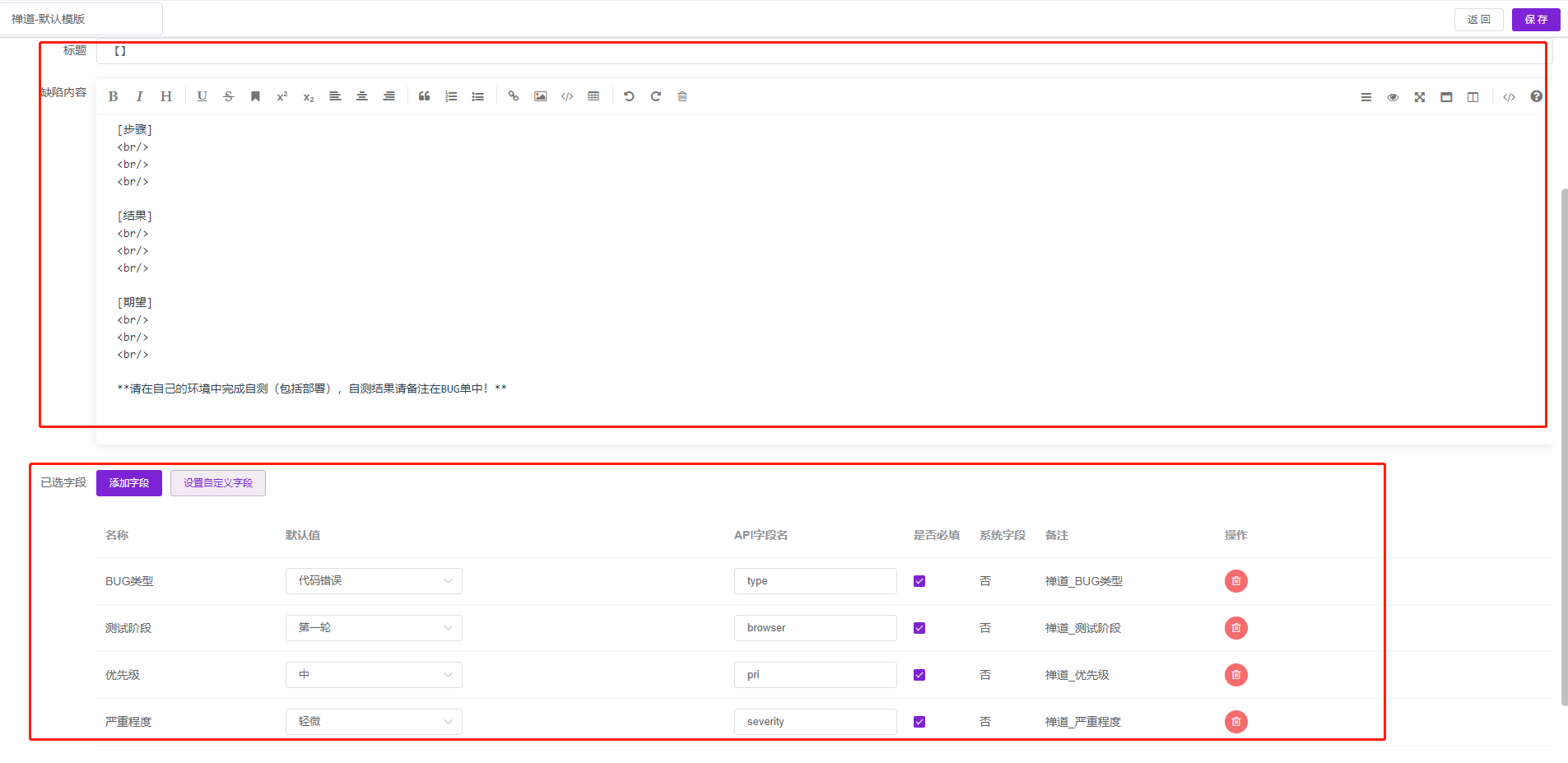Click the API field input containing pri
Viewport: 1568px width, 763px height.
coord(816,675)
